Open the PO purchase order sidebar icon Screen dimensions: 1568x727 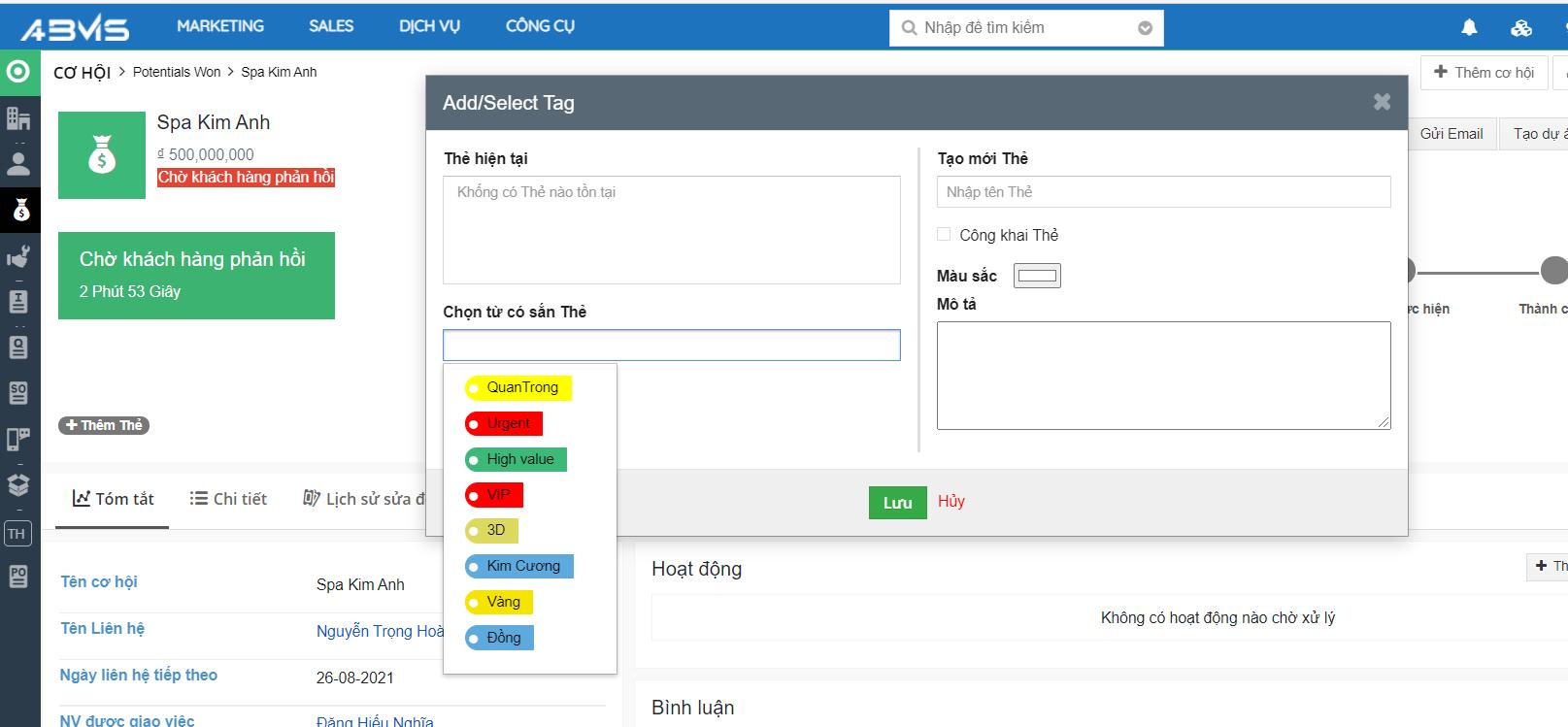click(x=18, y=577)
